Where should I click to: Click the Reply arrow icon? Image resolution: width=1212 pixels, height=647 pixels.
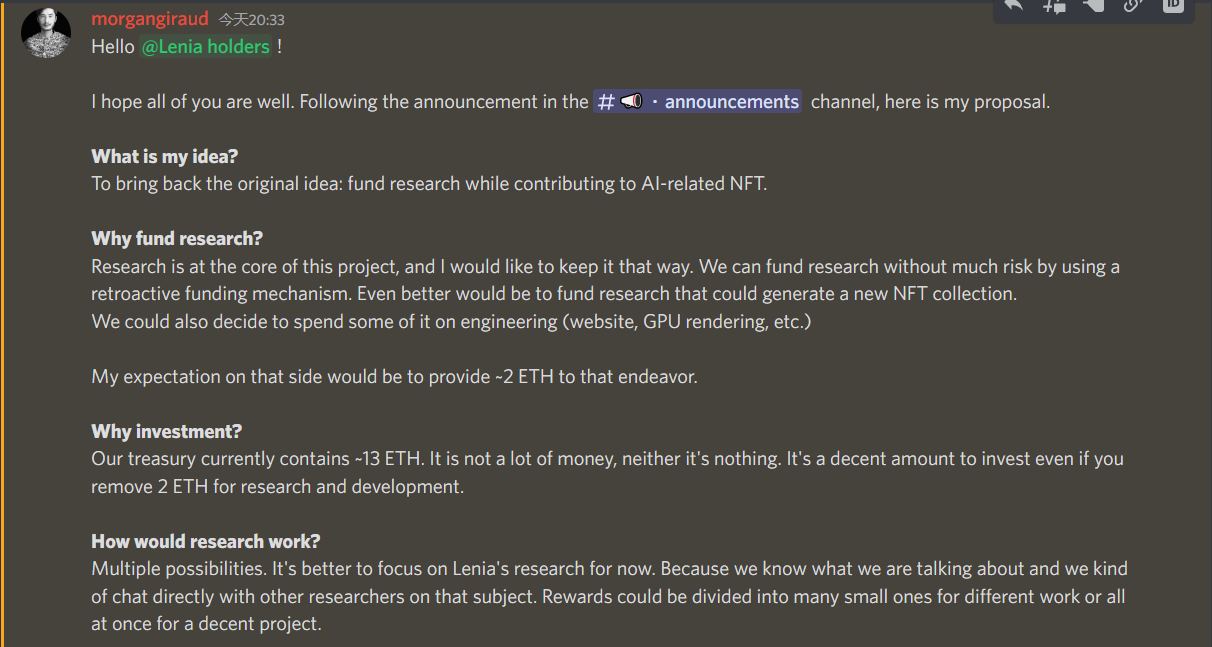pos(1014,6)
